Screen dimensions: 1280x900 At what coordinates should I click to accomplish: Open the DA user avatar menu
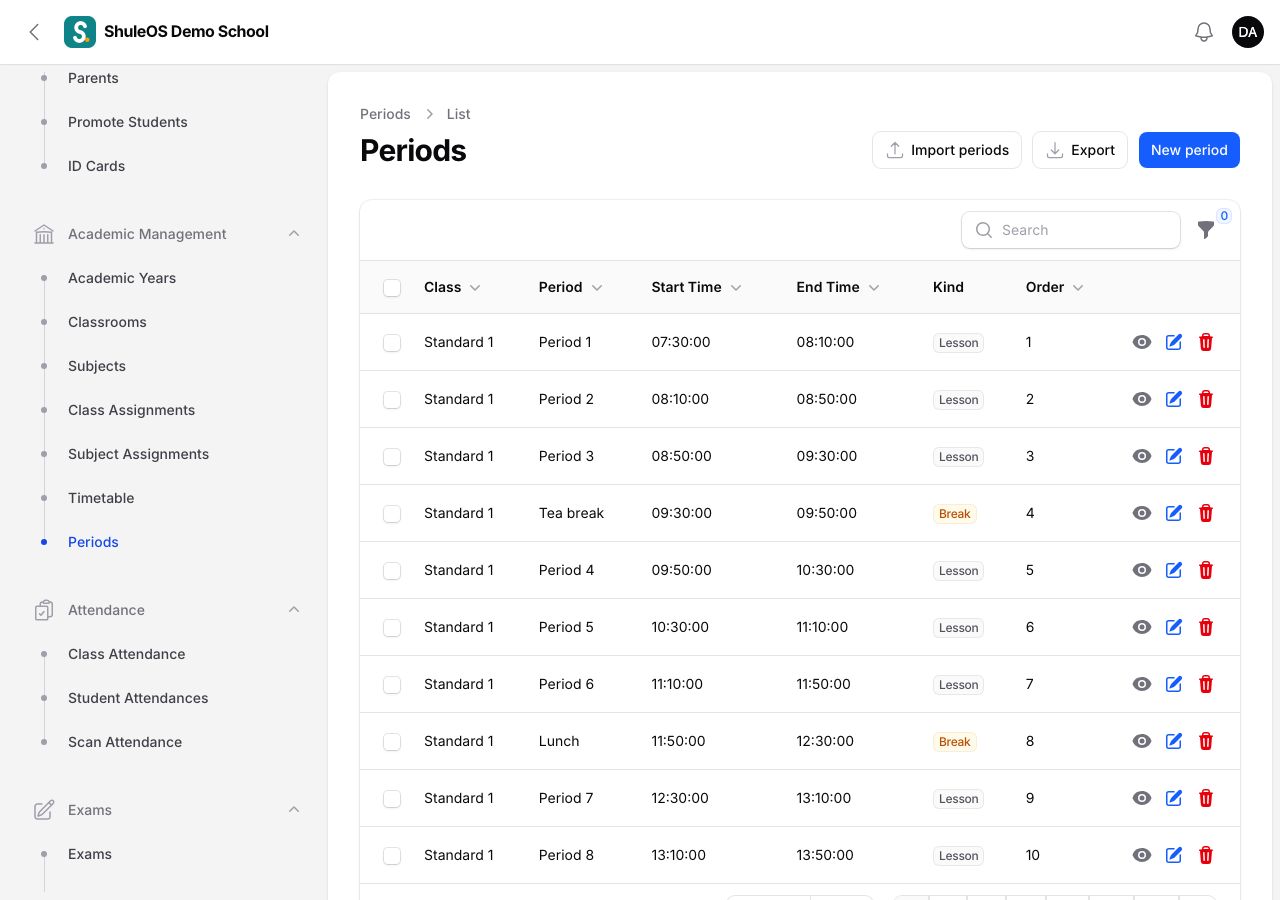(1248, 32)
